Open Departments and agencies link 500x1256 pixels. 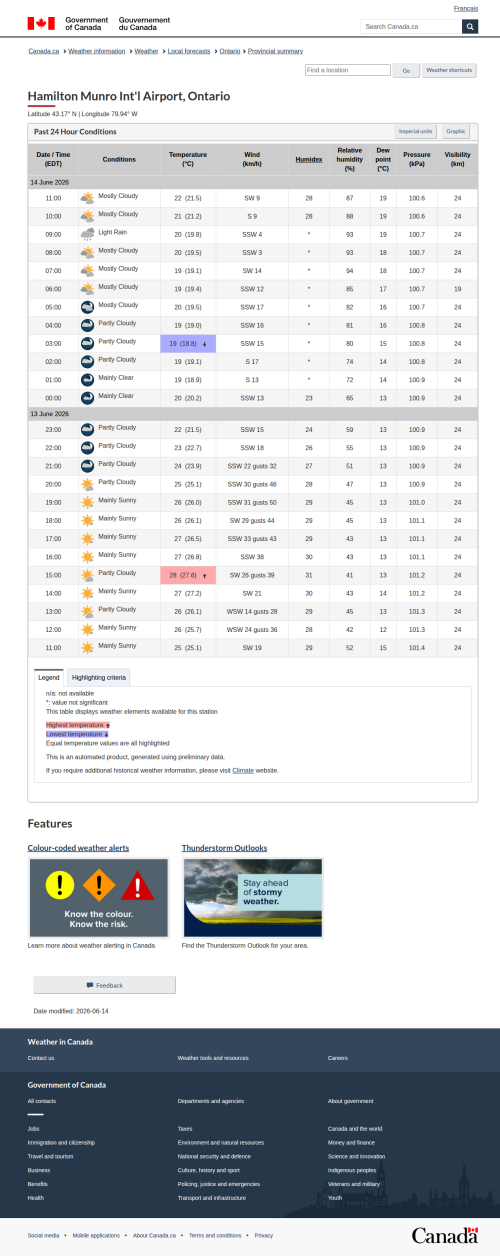pos(211,1100)
